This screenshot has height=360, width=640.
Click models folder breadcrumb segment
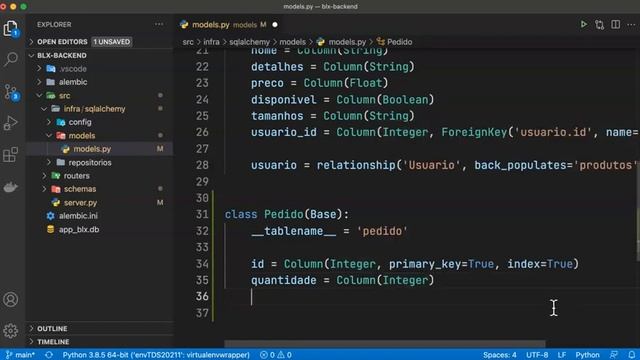point(292,42)
